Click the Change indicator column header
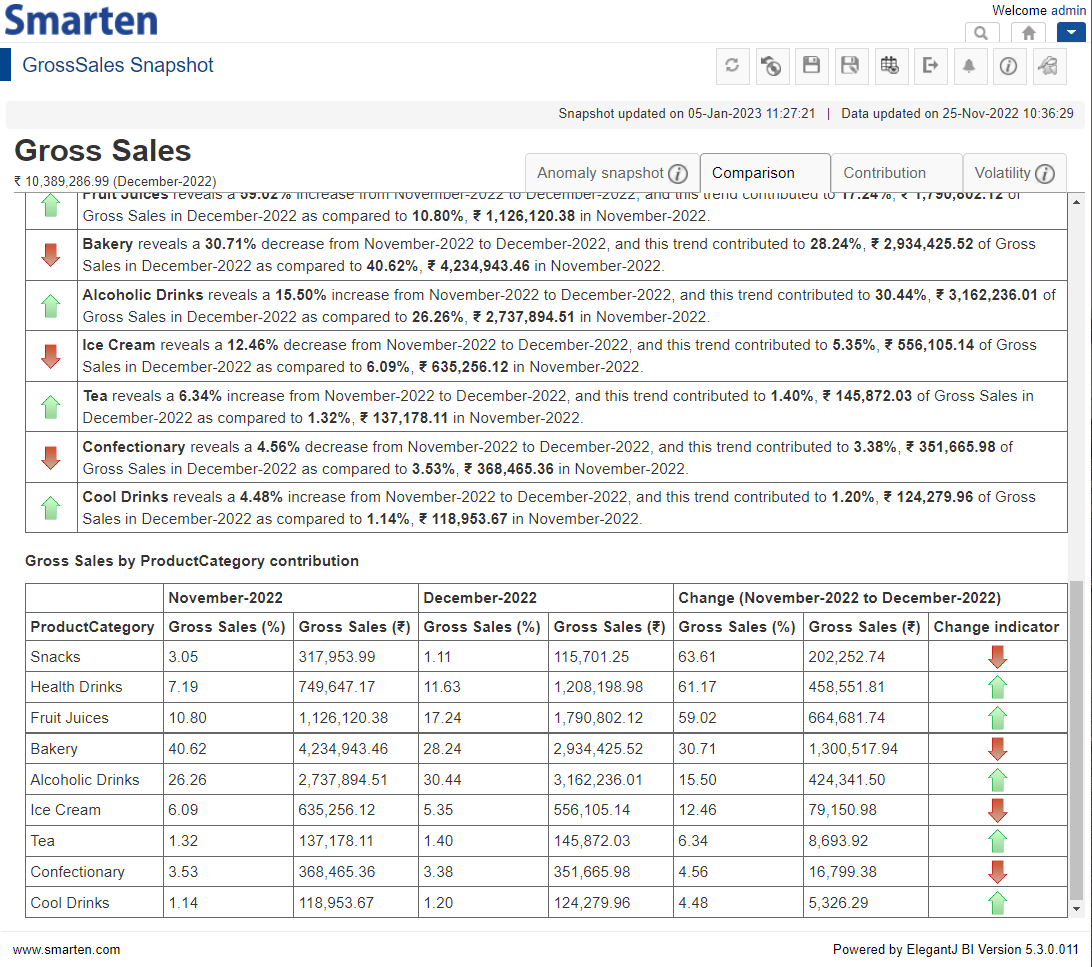 [997, 627]
